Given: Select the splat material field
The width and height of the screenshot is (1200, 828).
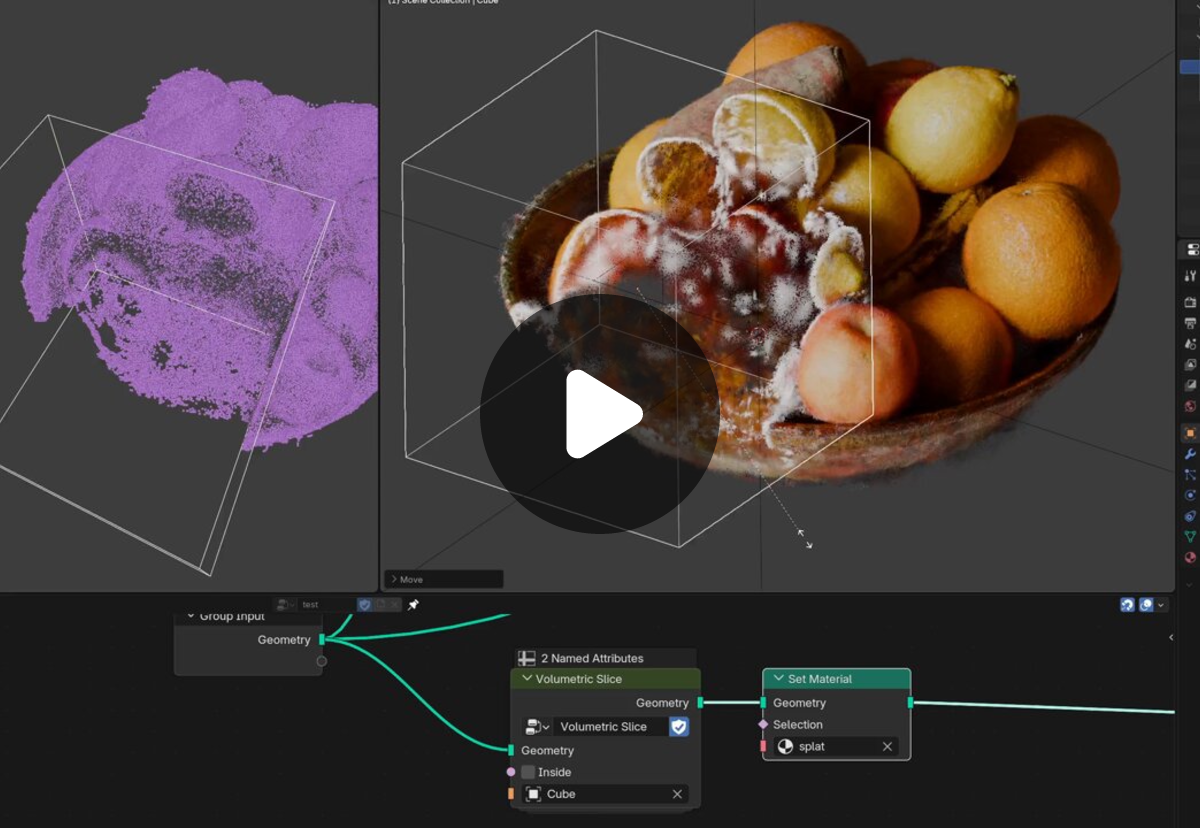Looking at the screenshot, I should (x=836, y=746).
